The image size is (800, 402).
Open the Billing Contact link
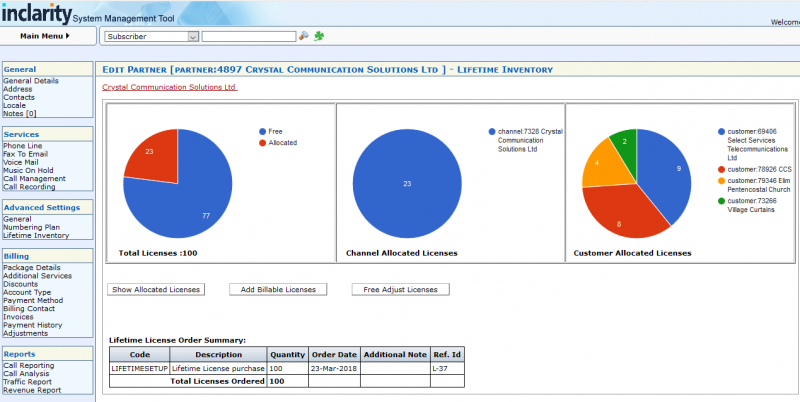[x=29, y=309]
